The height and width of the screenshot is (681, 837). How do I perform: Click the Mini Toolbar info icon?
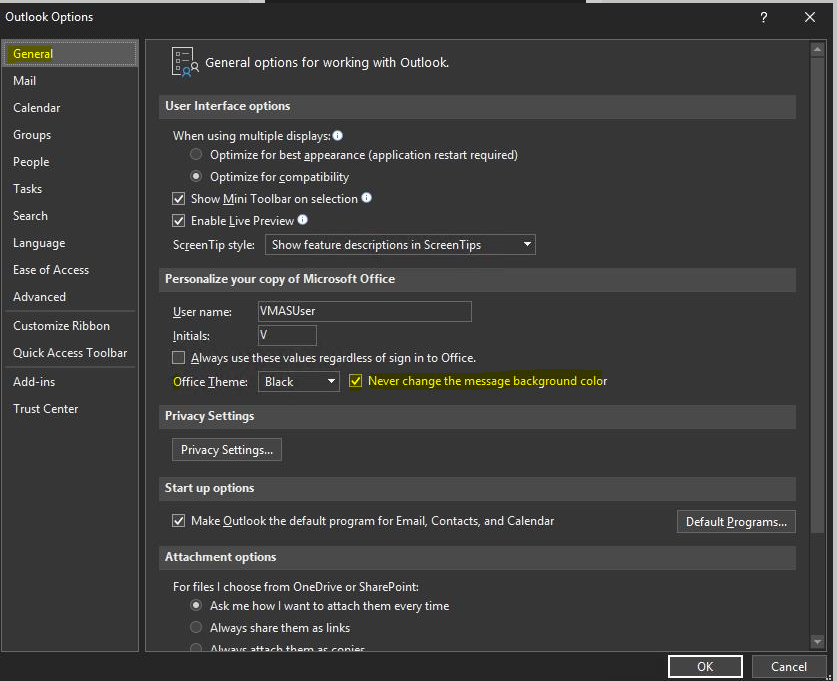[x=366, y=198]
